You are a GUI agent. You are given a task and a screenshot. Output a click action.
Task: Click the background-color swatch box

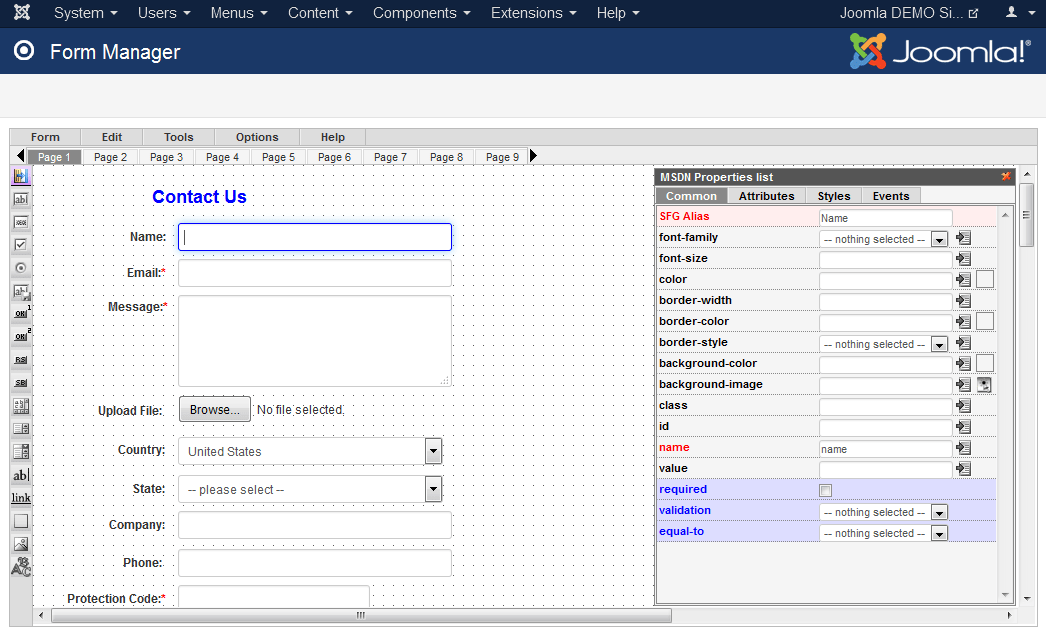pos(984,363)
